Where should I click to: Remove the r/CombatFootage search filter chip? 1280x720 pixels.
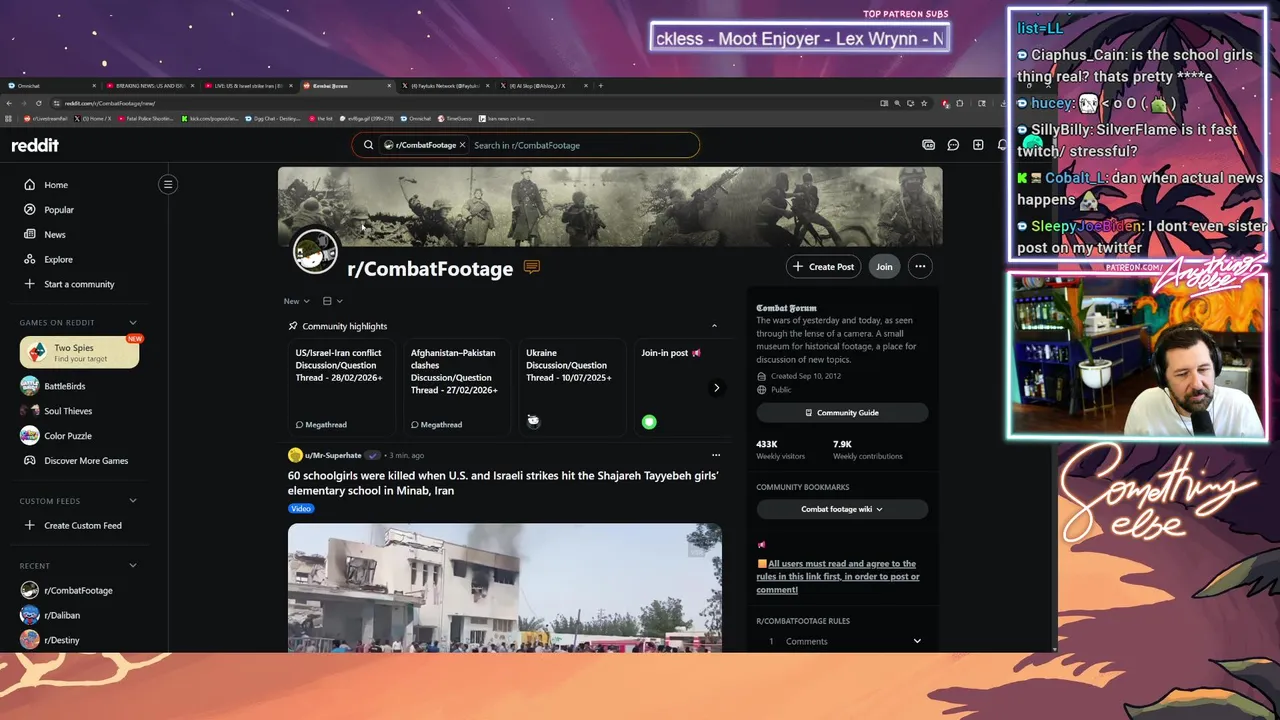[462, 145]
